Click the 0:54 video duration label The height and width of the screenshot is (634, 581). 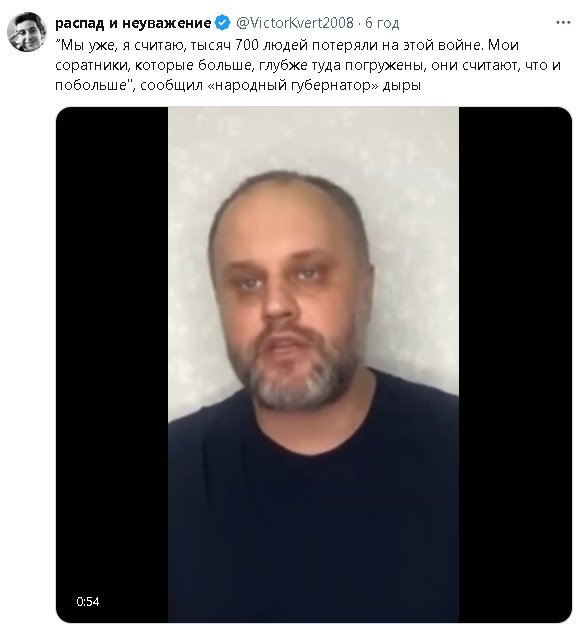click(x=88, y=601)
